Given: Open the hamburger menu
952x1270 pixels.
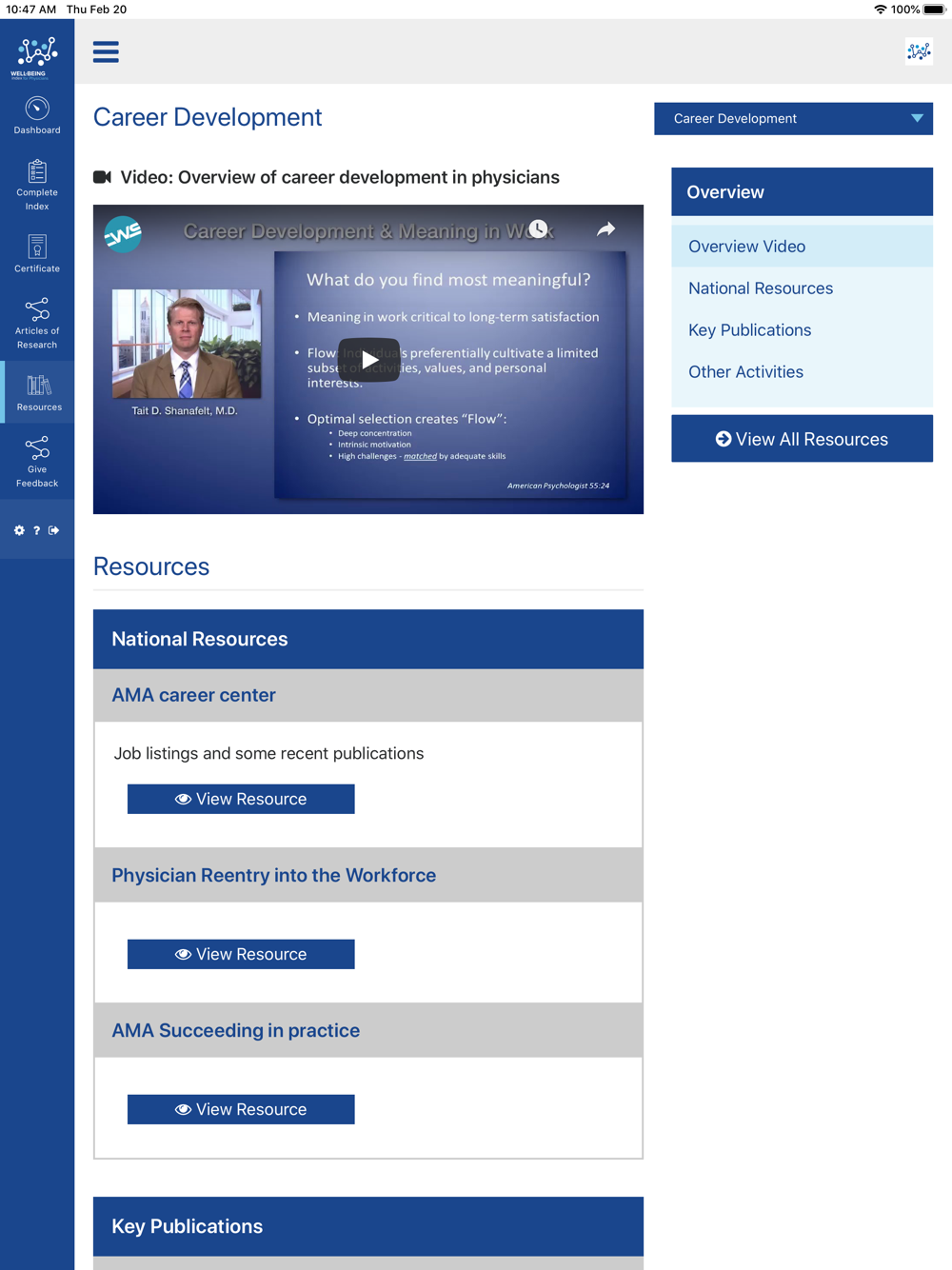Looking at the screenshot, I should tap(106, 51).
